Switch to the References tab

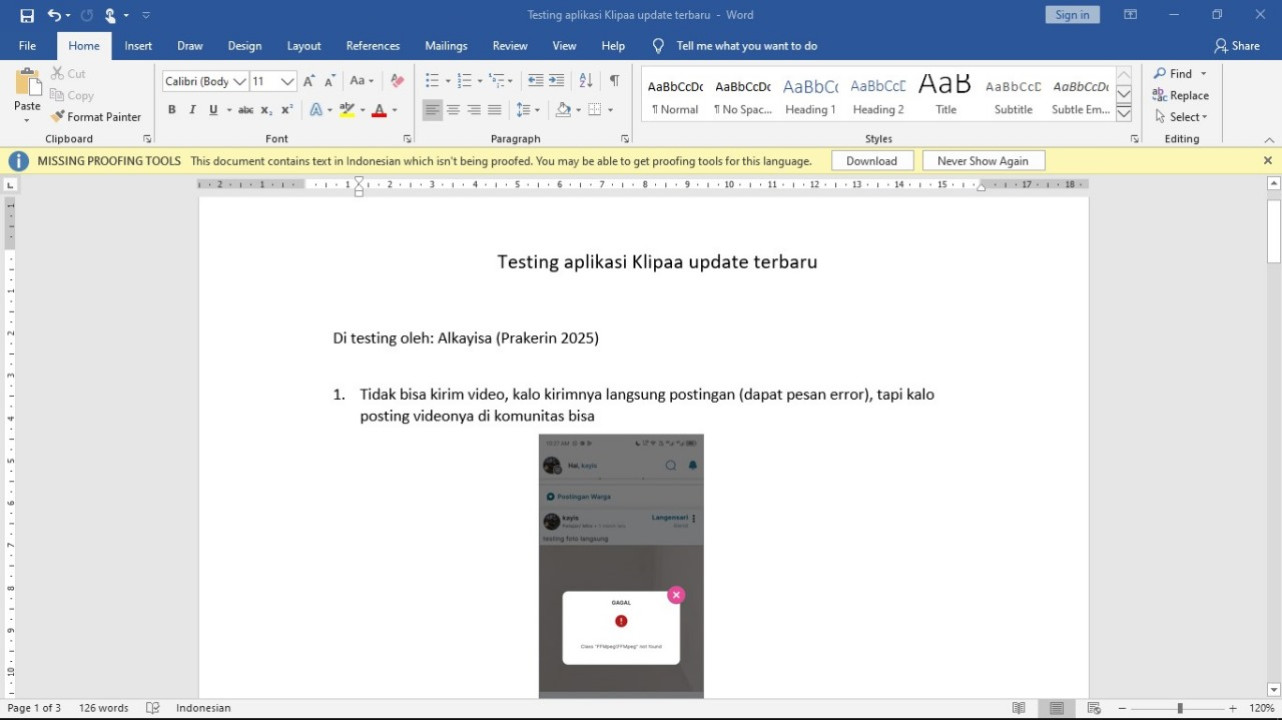pyautogui.click(x=373, y=46)
